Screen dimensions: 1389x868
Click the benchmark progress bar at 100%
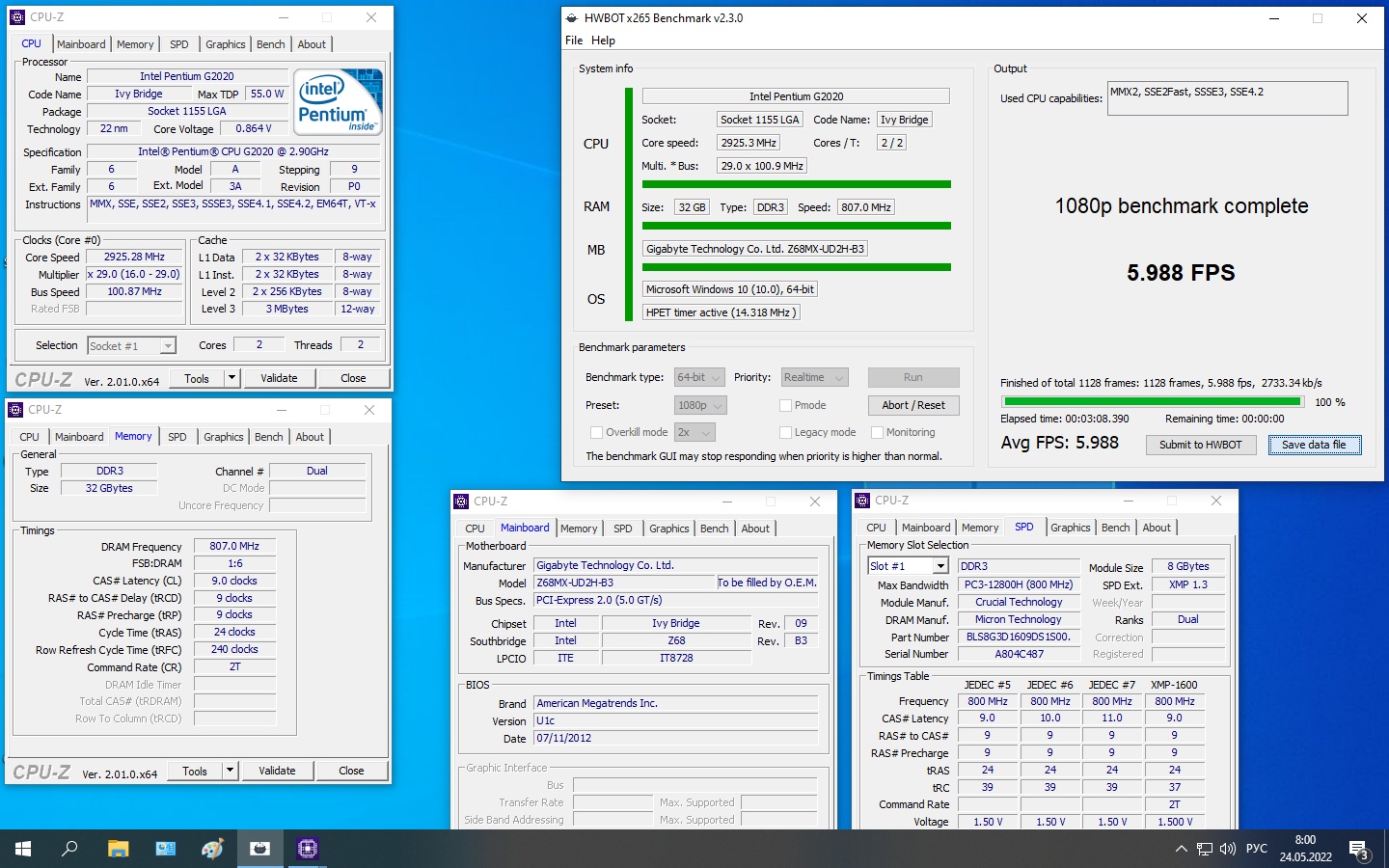point(1153,401)
